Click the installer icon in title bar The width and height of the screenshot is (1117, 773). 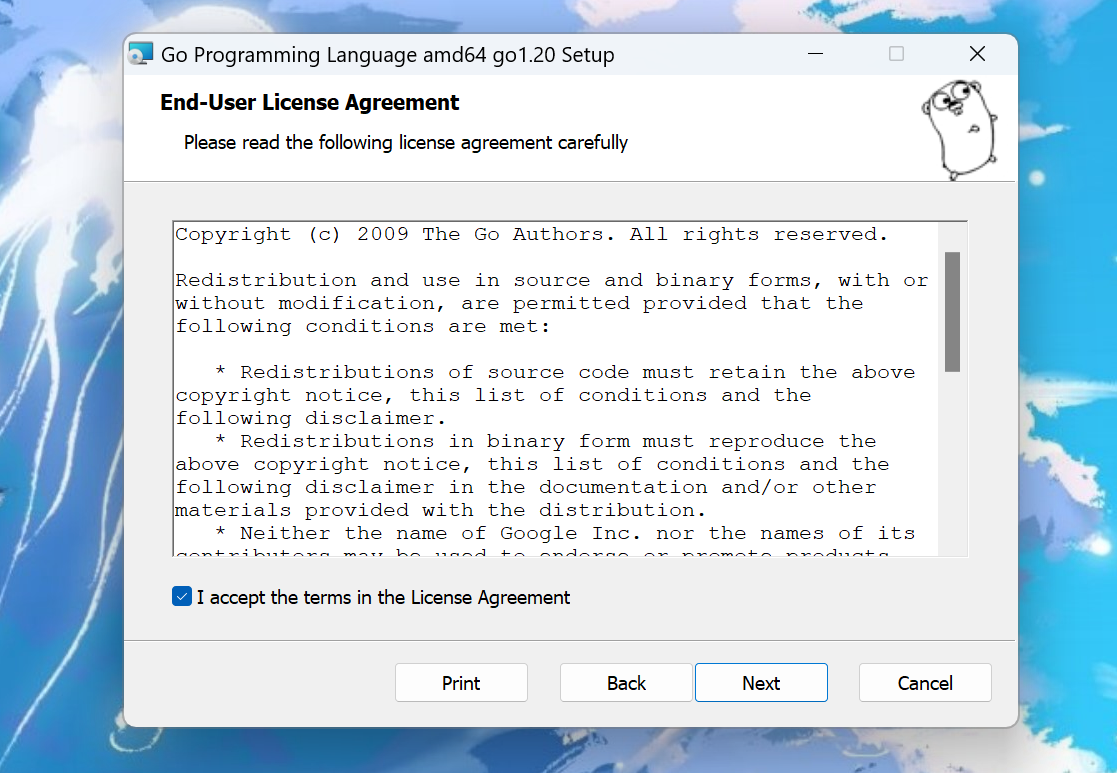140,54
